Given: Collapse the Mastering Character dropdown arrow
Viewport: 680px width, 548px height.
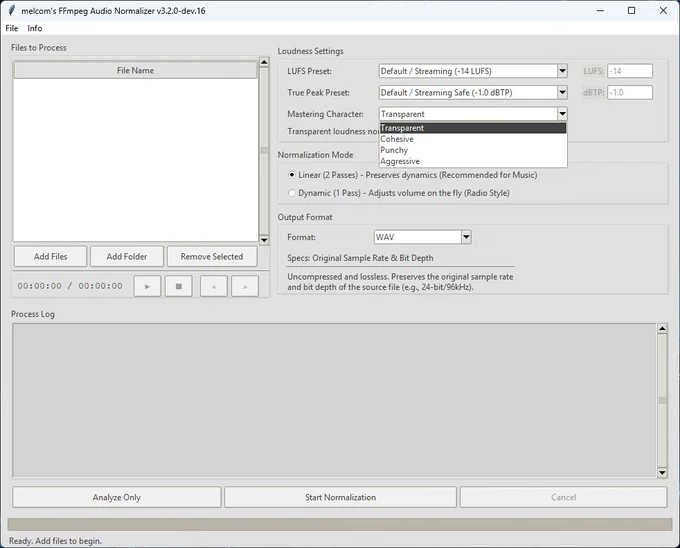Looking at the screenshot, I should pos(562,114).
